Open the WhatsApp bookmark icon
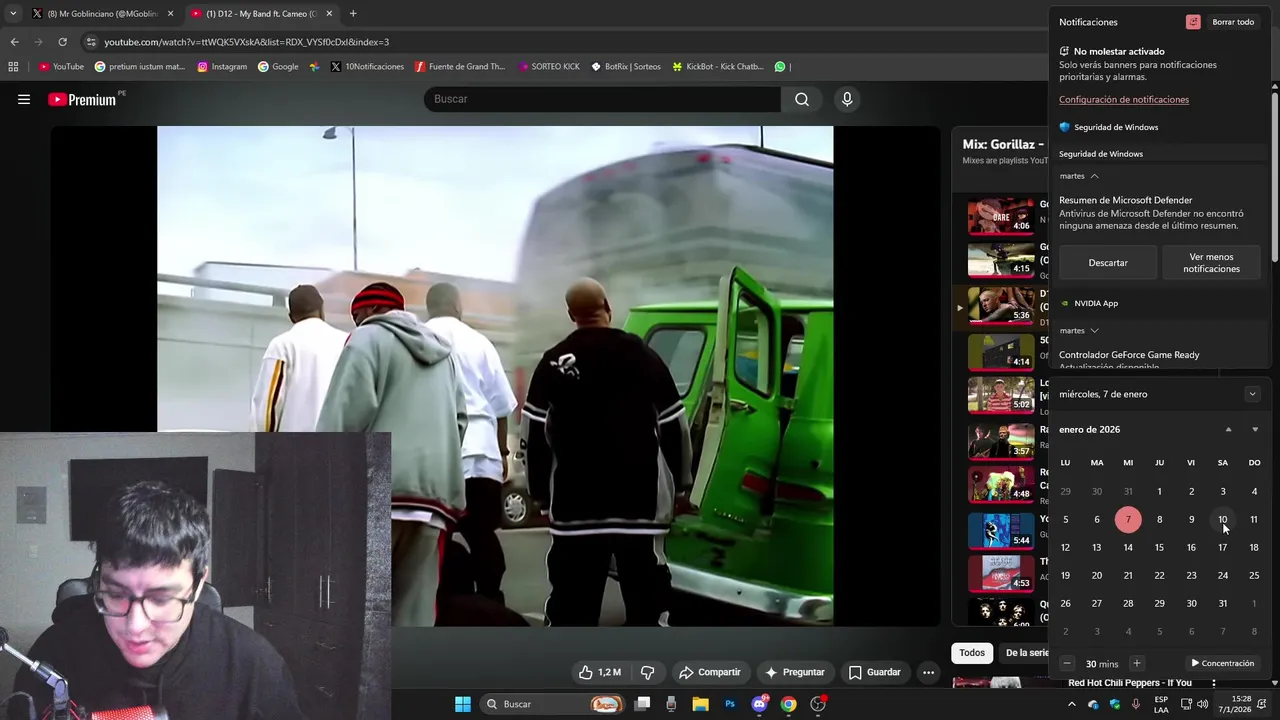 tap(780, 67)
